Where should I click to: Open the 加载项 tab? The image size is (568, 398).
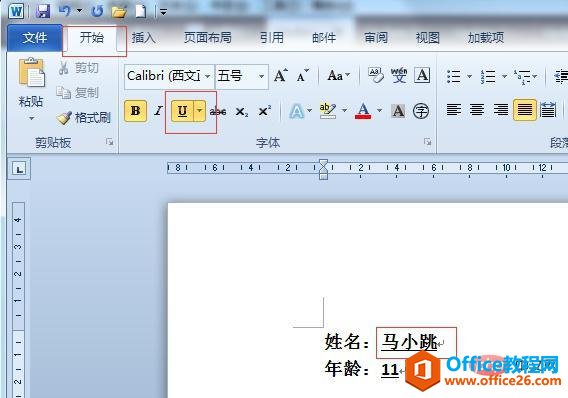point(486,38)
